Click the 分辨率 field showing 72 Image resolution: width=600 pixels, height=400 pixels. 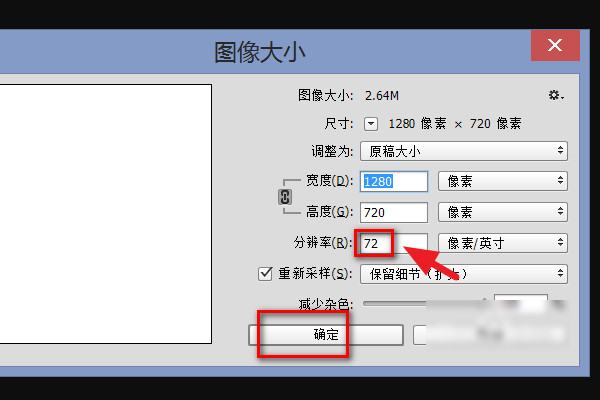394,243
